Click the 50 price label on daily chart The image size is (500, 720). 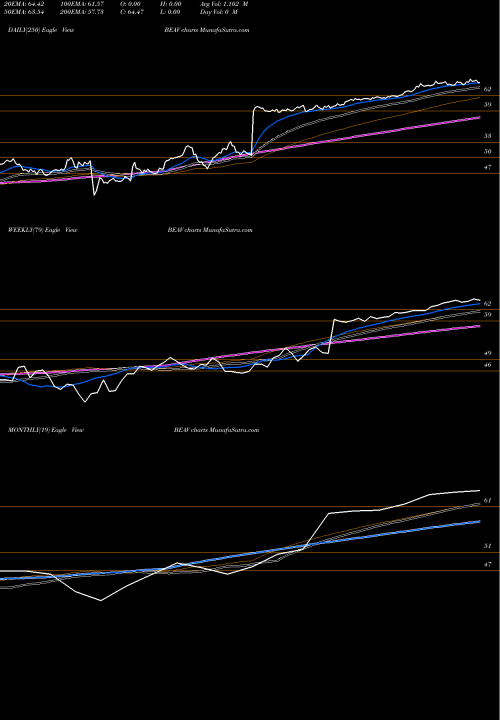click(x=488, y=152)
